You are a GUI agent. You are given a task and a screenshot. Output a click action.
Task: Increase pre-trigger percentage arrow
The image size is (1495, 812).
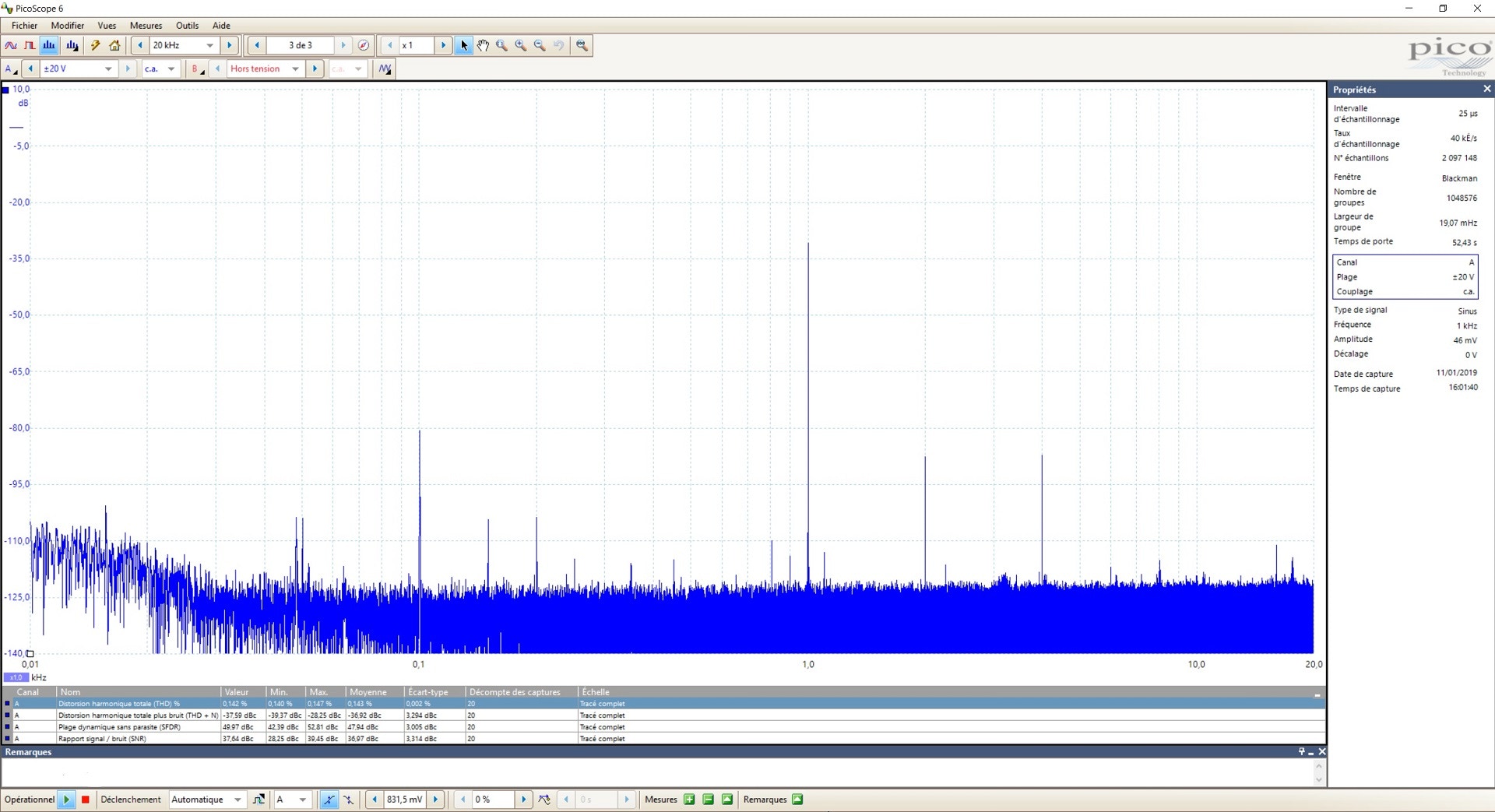tap(524, 800)
